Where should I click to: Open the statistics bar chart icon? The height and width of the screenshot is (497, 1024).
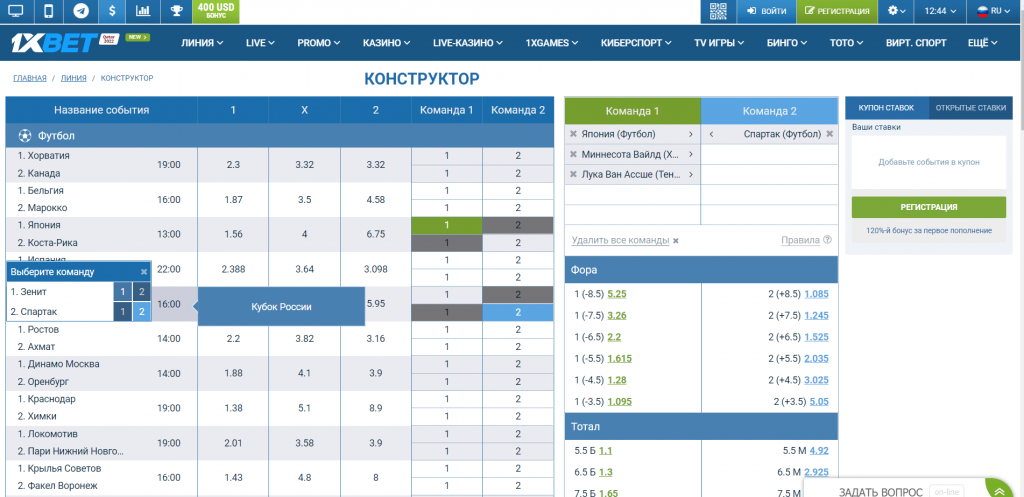(144, 11)
